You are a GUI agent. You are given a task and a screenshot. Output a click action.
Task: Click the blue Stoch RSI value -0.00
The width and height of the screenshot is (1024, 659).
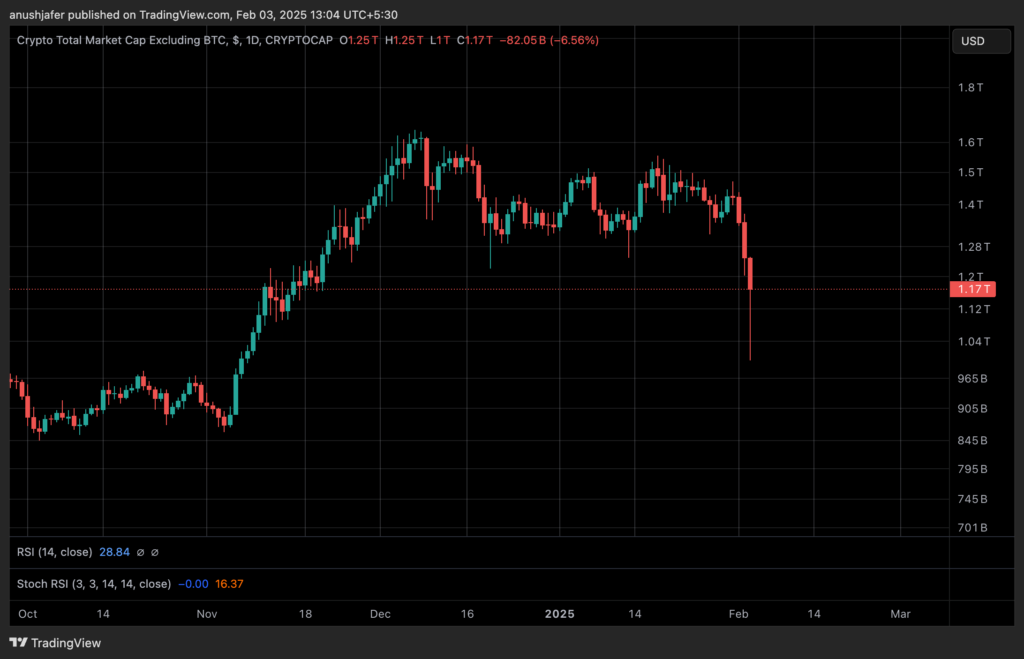(x=193, y=583)
